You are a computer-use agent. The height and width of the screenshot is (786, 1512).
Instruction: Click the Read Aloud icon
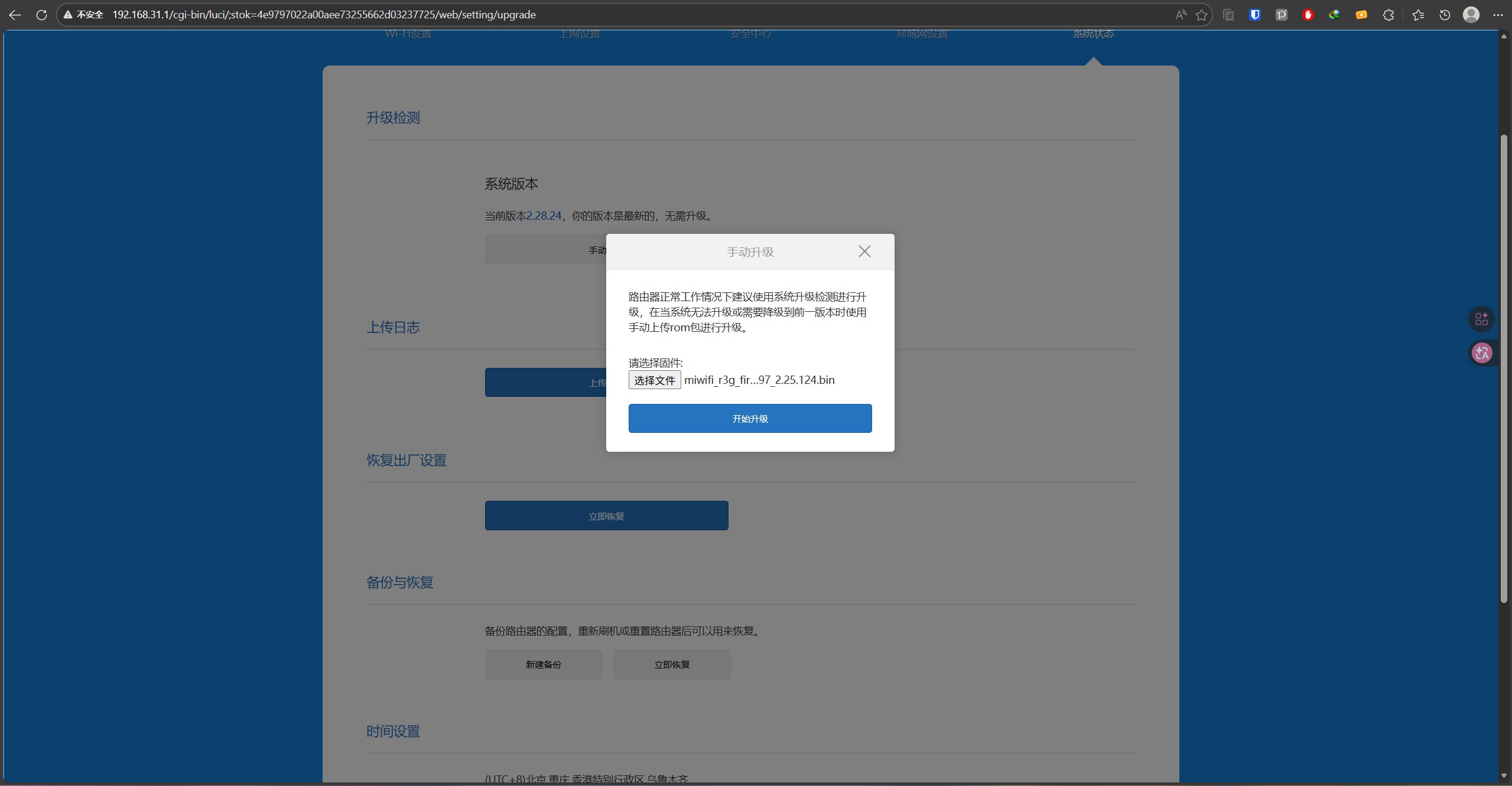[1181, 15]
